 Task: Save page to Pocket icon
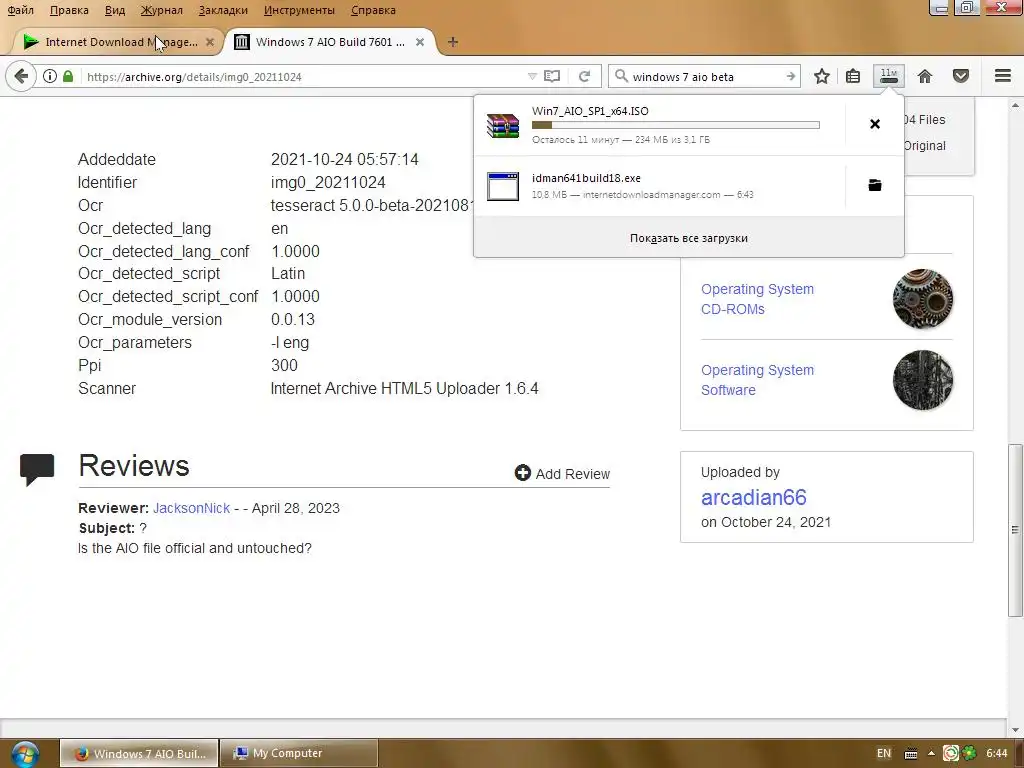click(x=961, y=76)
